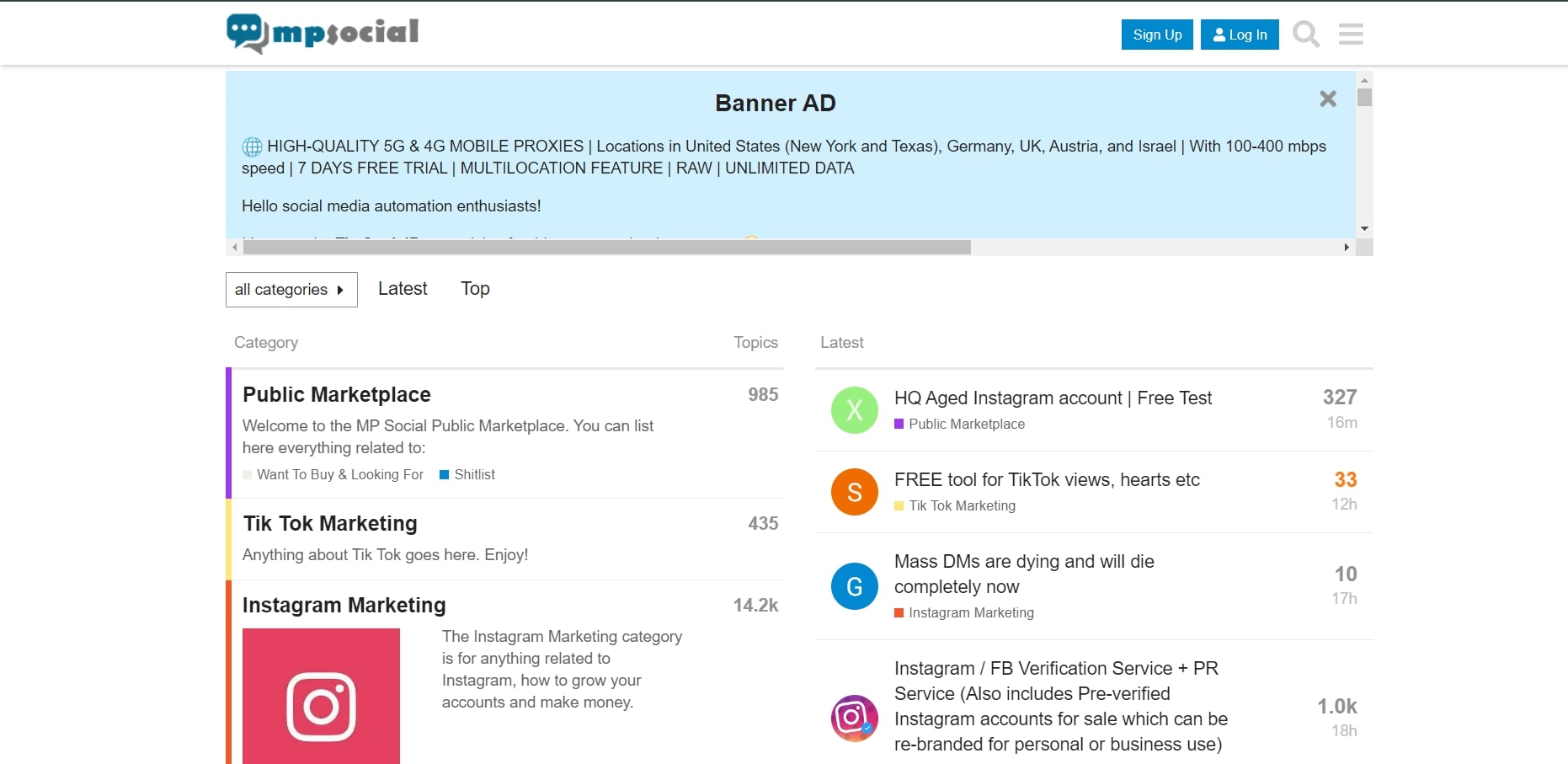Image resolution: width=1568 pixels, height=764 pixels.
Task: Click the banner horizontal scrollbar thumb
Action: pos(606,248)
